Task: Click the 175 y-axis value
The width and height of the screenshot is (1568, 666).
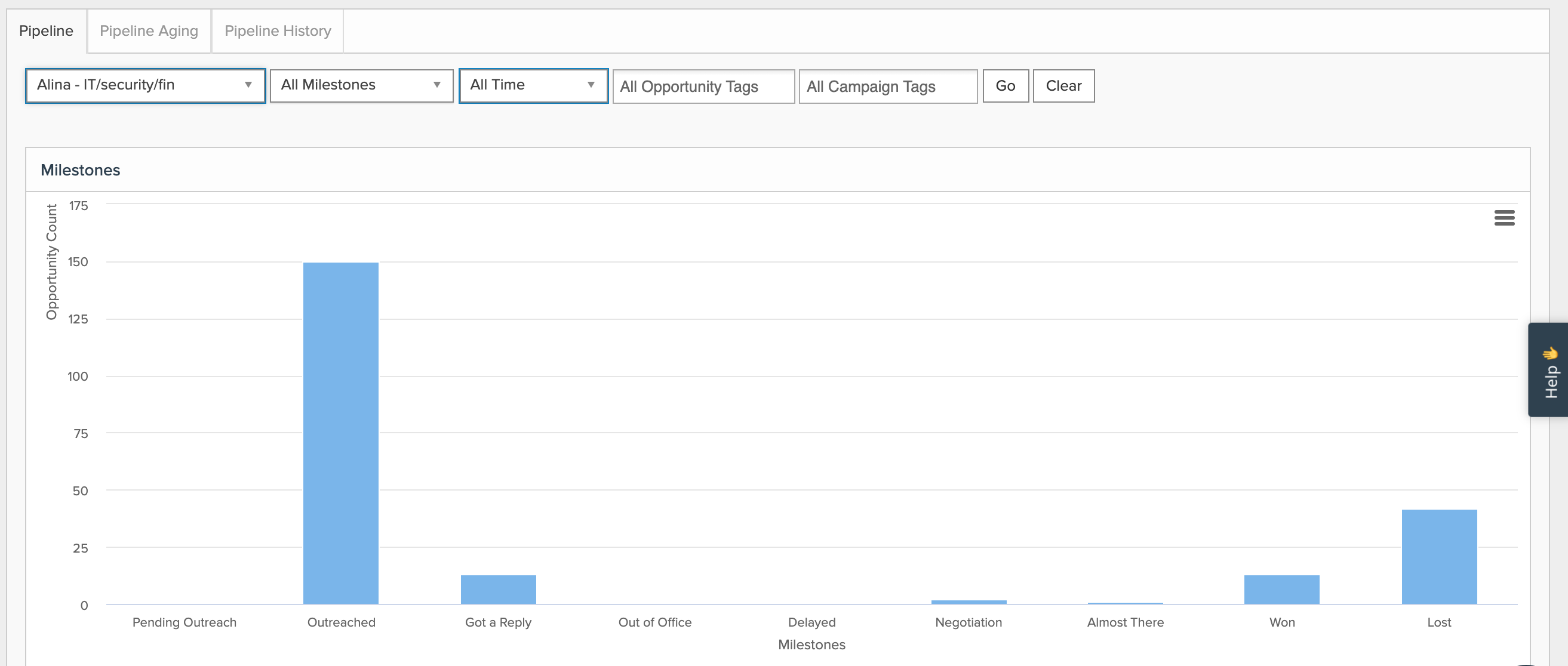Action: 78,205
